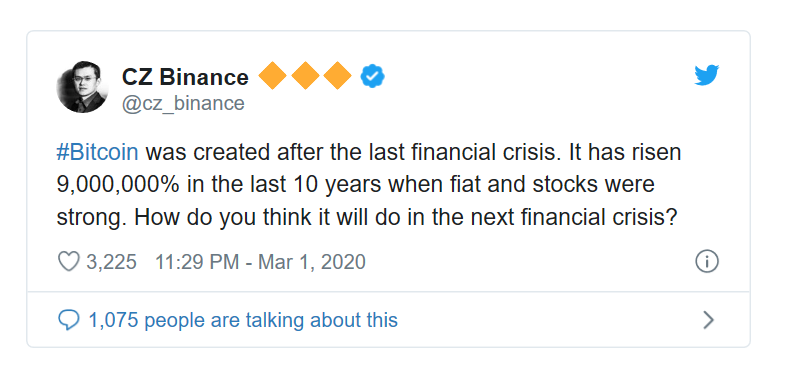The image size is (795, 375).
Task: Click the 3,225 likes count
Action: (112, 262)
